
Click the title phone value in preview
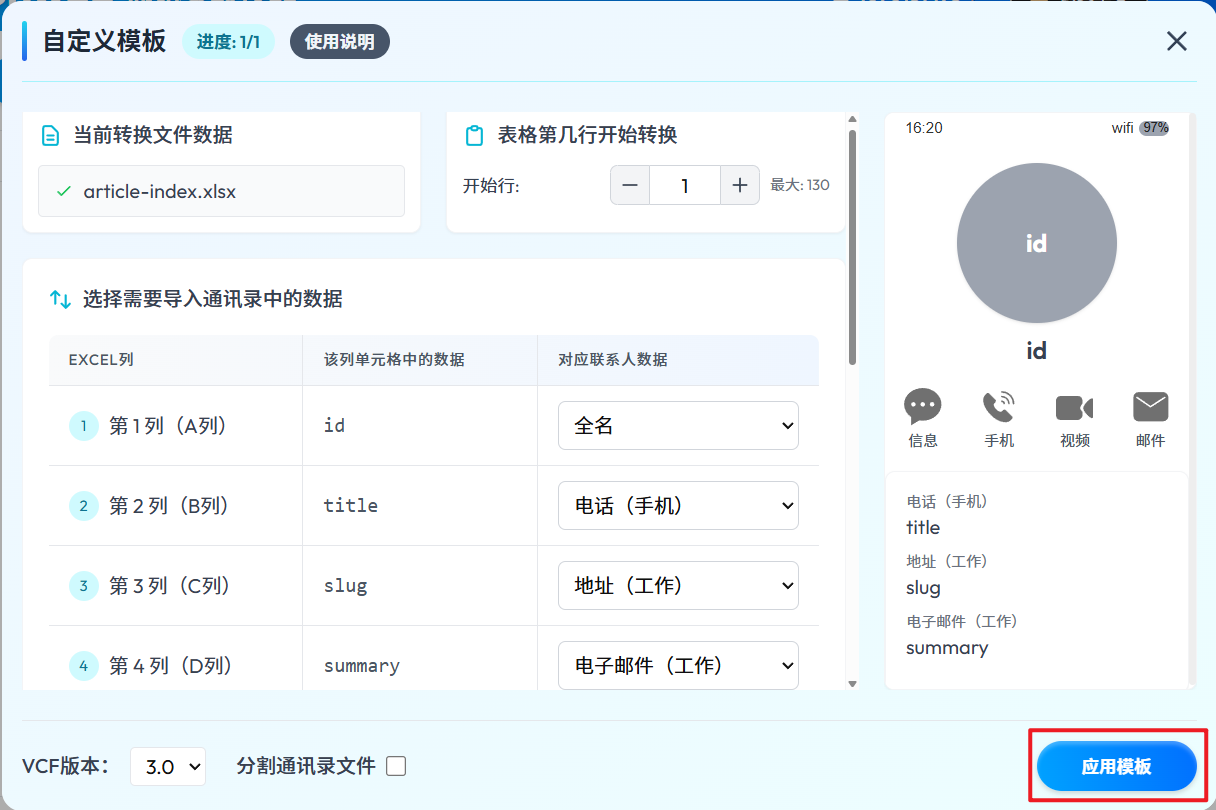tap(923, 527)
